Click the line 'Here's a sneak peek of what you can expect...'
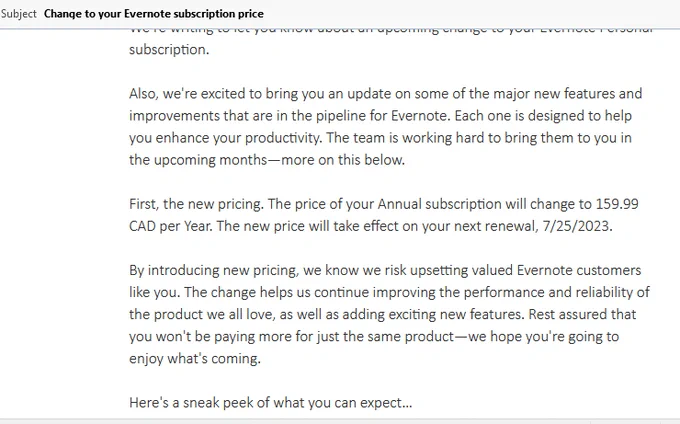 pyautogui.click(x=271, y=403)
